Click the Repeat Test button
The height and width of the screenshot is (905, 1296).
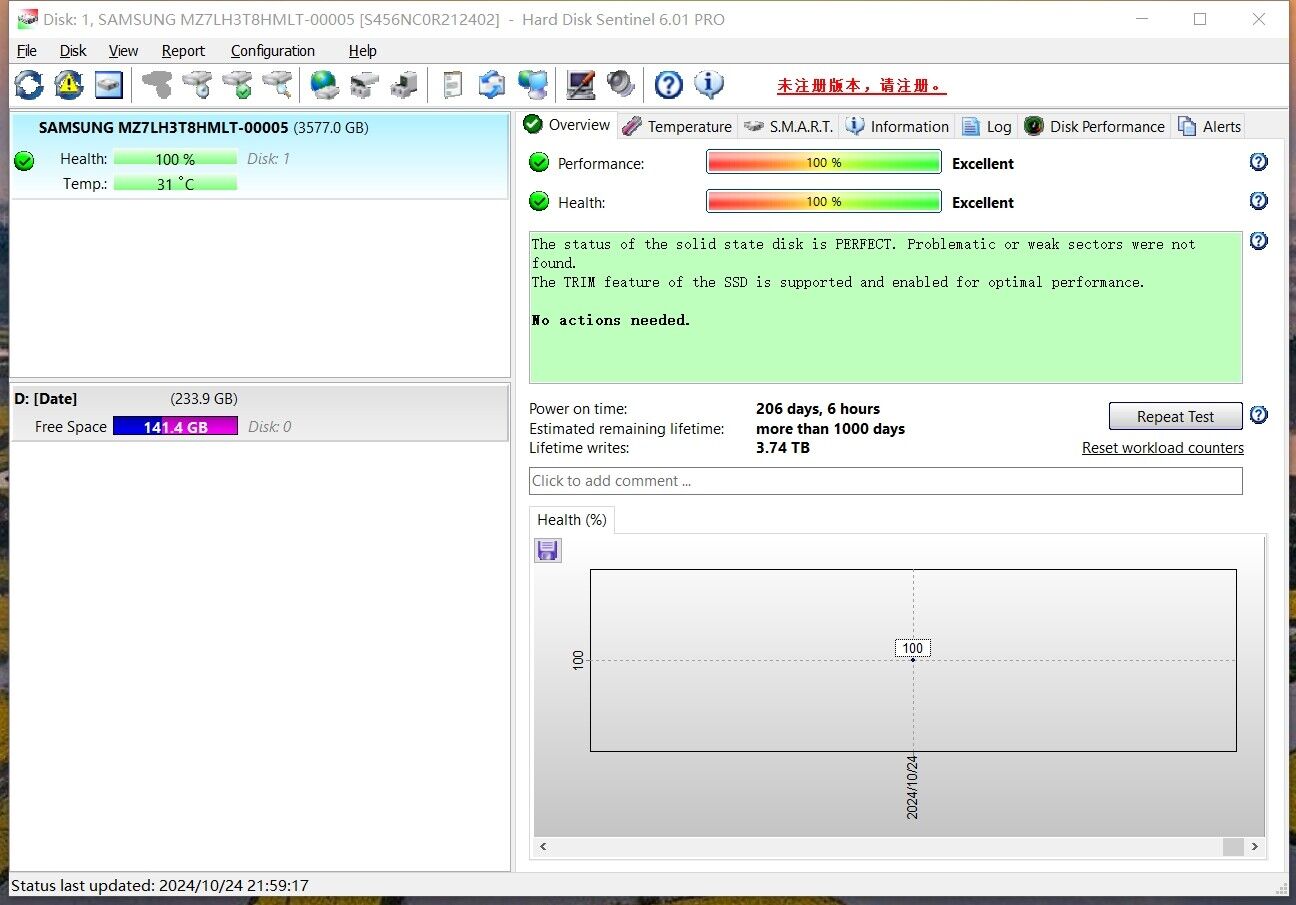coord(1175,416)
